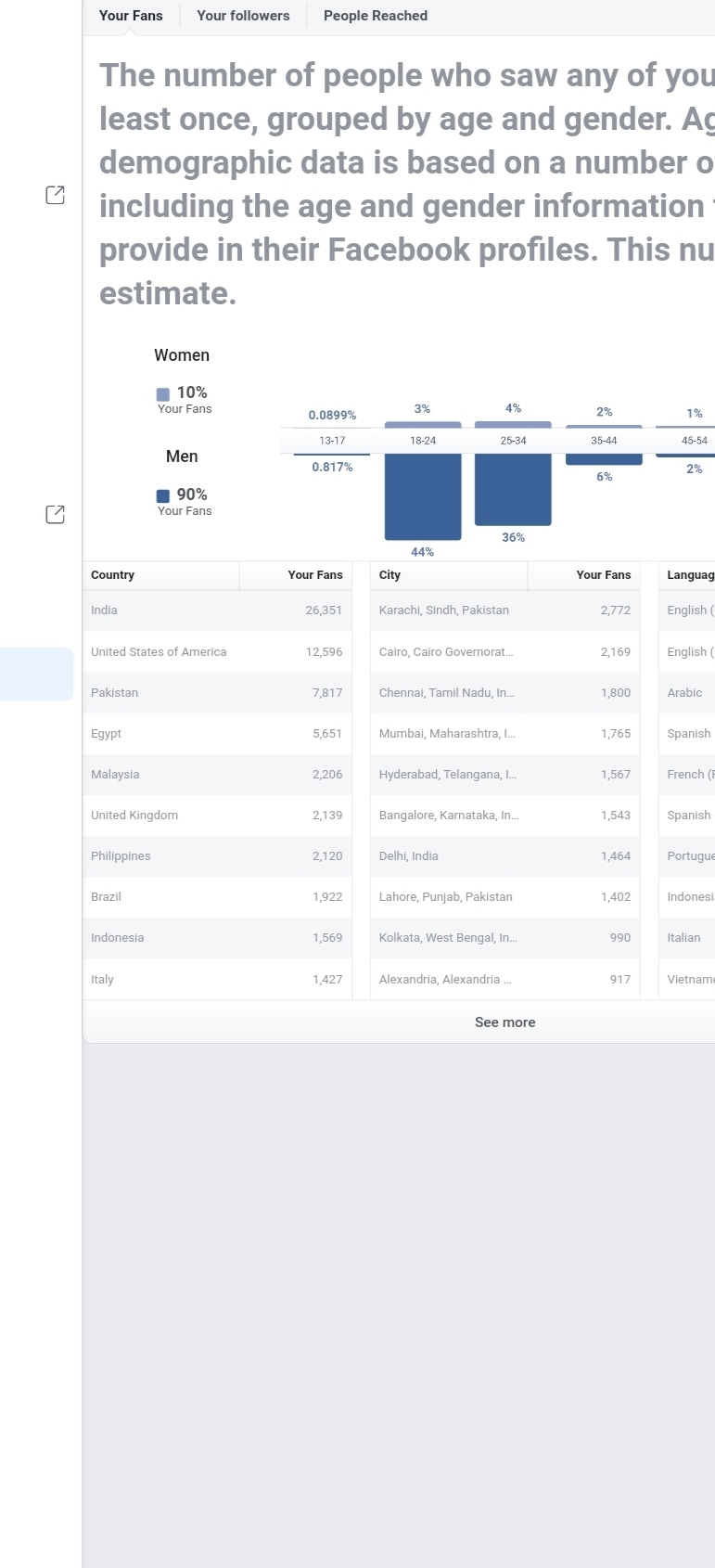715x1568 pixels.
Task: Click the men 35-44 bar showing 6%
Action: (604, 458)
